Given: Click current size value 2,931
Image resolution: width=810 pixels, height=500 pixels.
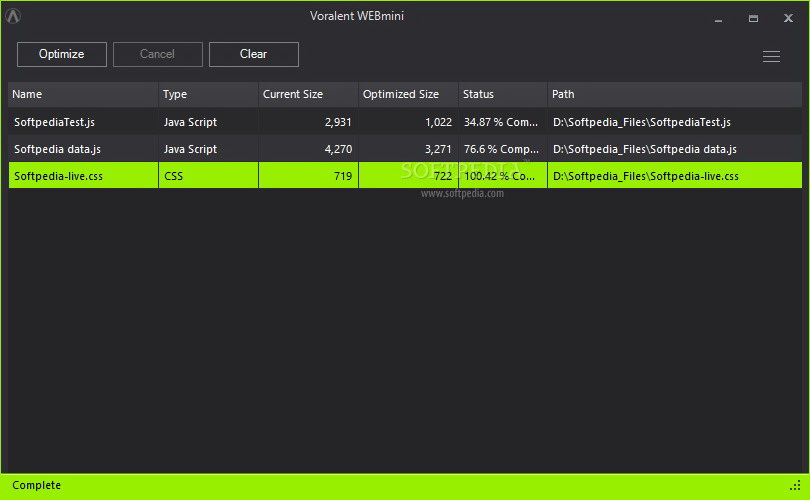Looking at the screenshot, I should pyautogui.click(x=338, y=122).
